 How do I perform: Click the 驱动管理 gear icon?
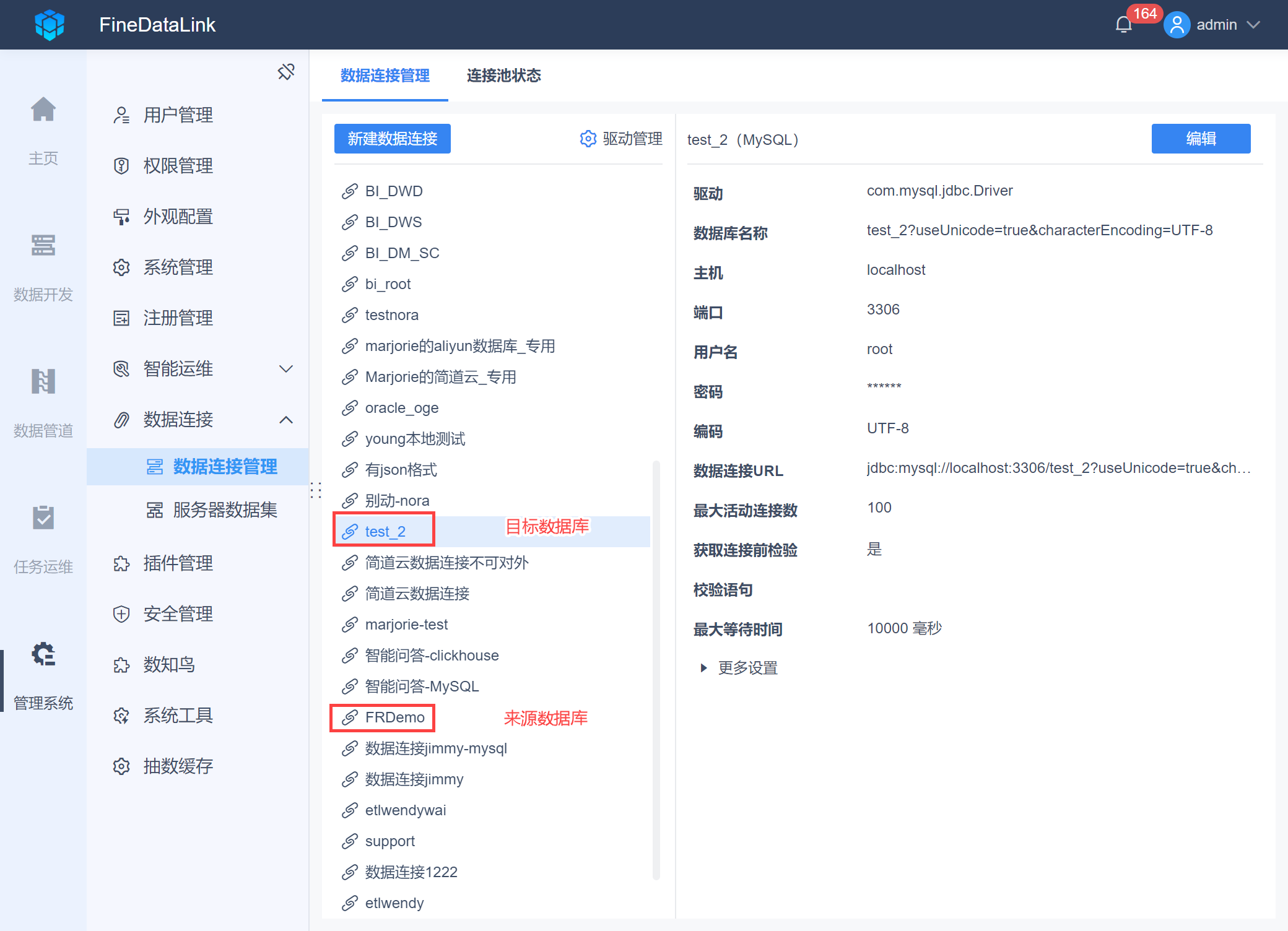[588, 139]
